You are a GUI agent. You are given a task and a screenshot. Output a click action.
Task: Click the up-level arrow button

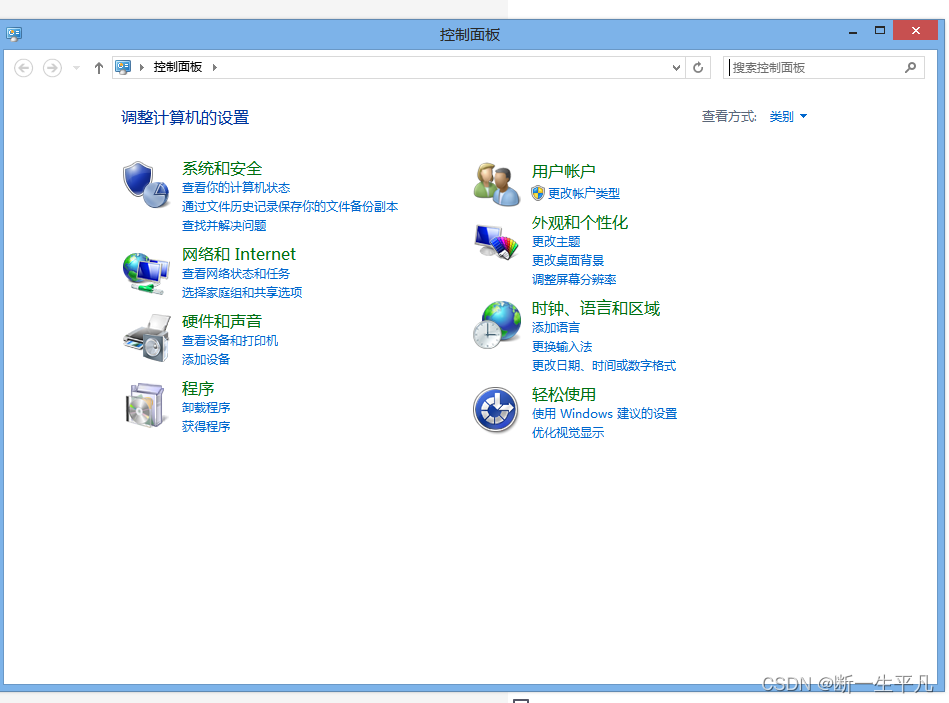98,68
